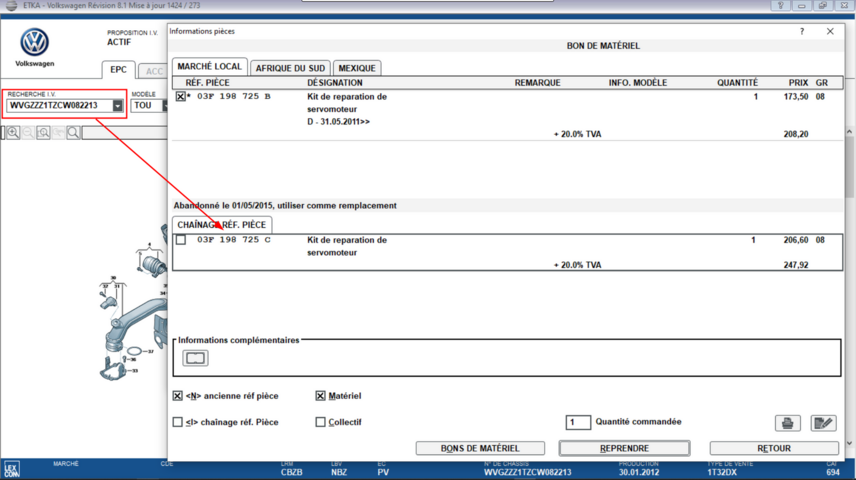The height and width of the screenshot is (480, 856).
Task: Click the dialog scrollbar down arrow
Action: [x=849, y=443]
